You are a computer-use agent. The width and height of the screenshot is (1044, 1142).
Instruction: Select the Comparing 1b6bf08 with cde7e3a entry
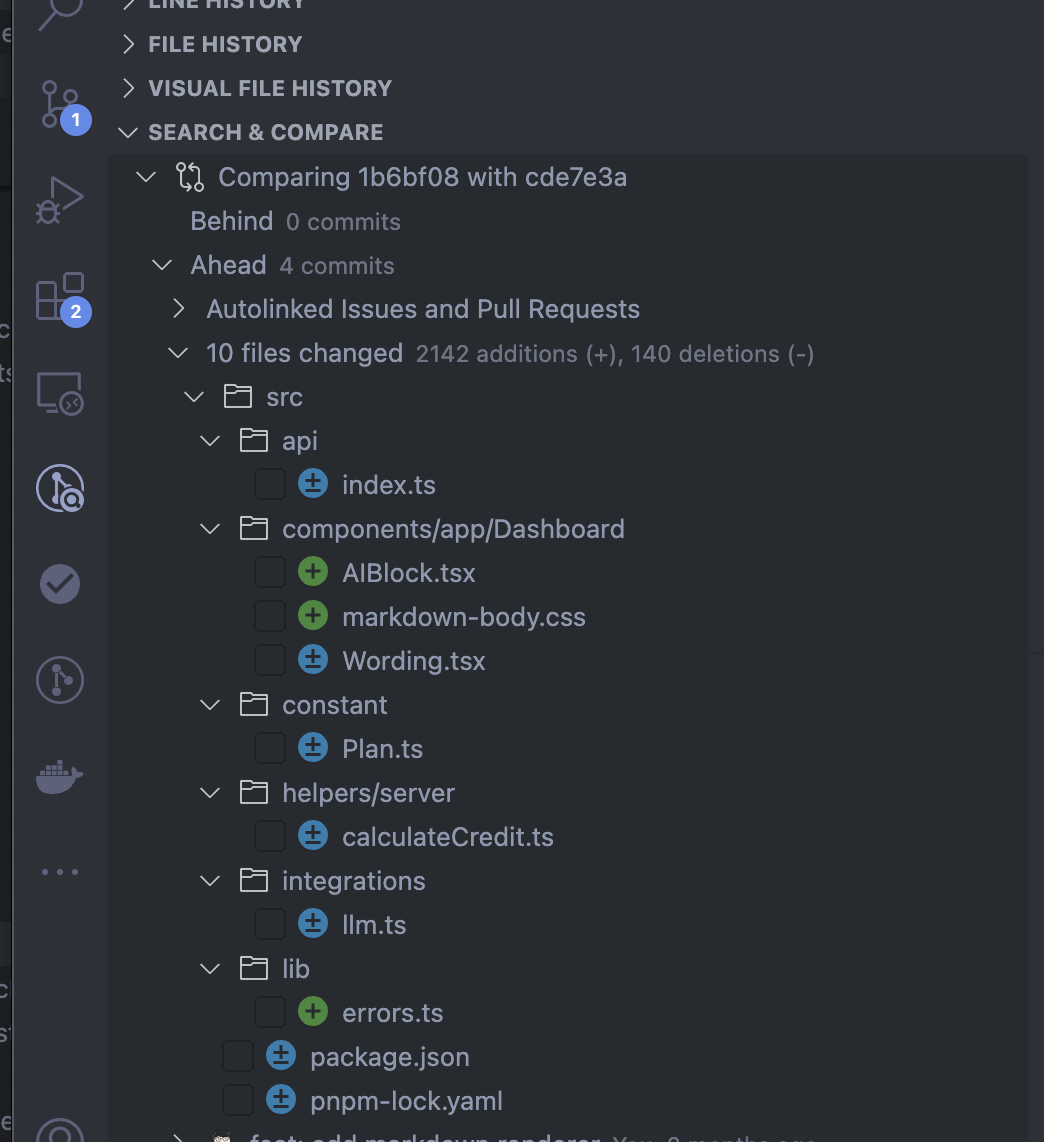(x=422, y=178)
